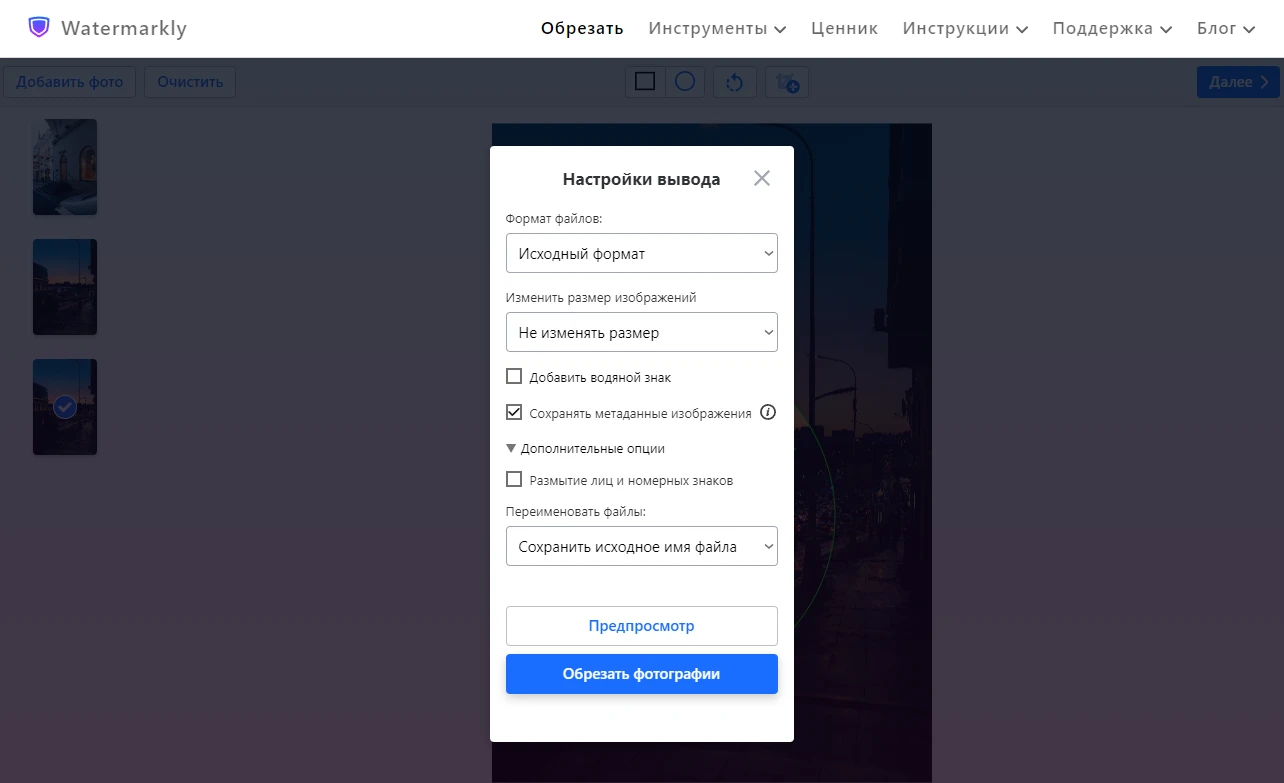Image resolution: width=1284 pixels, height=783 pixels.
Task: Select the first photo thumbnail
Action: pyautogui.click(x=65, y=167)
